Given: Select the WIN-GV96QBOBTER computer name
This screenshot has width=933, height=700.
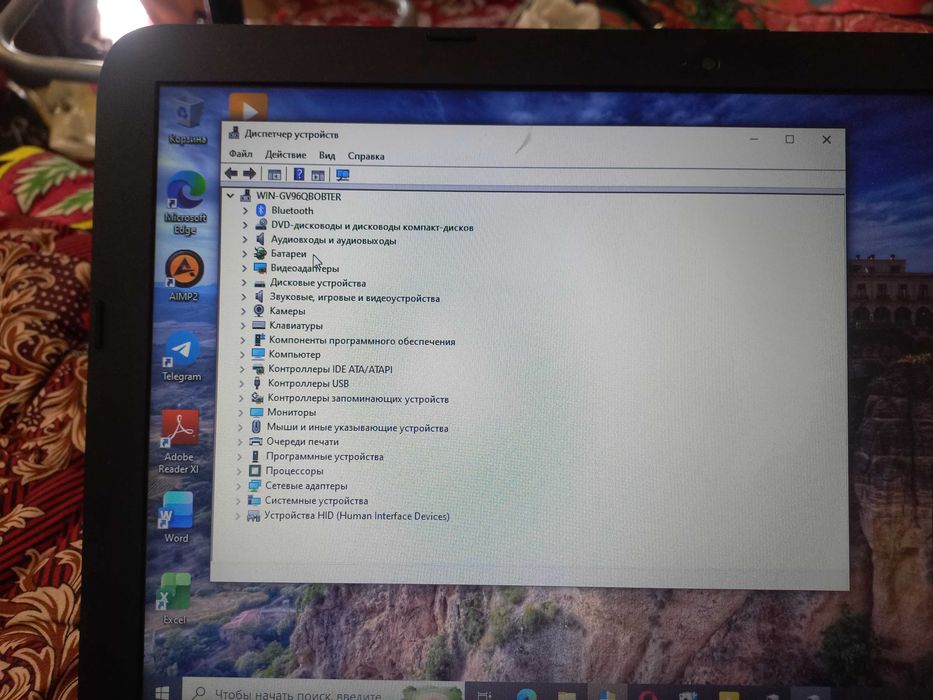Looking at the screenshot, I should point(299,196).
